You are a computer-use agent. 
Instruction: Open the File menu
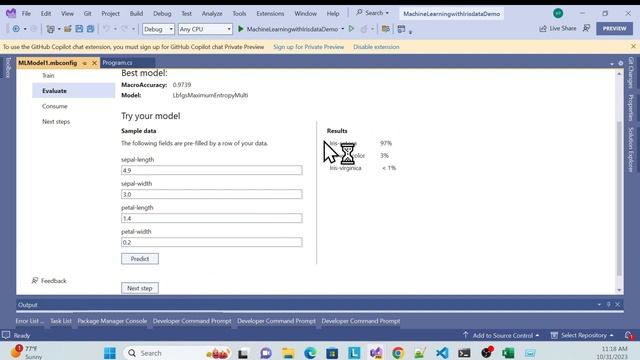point(26,13)
